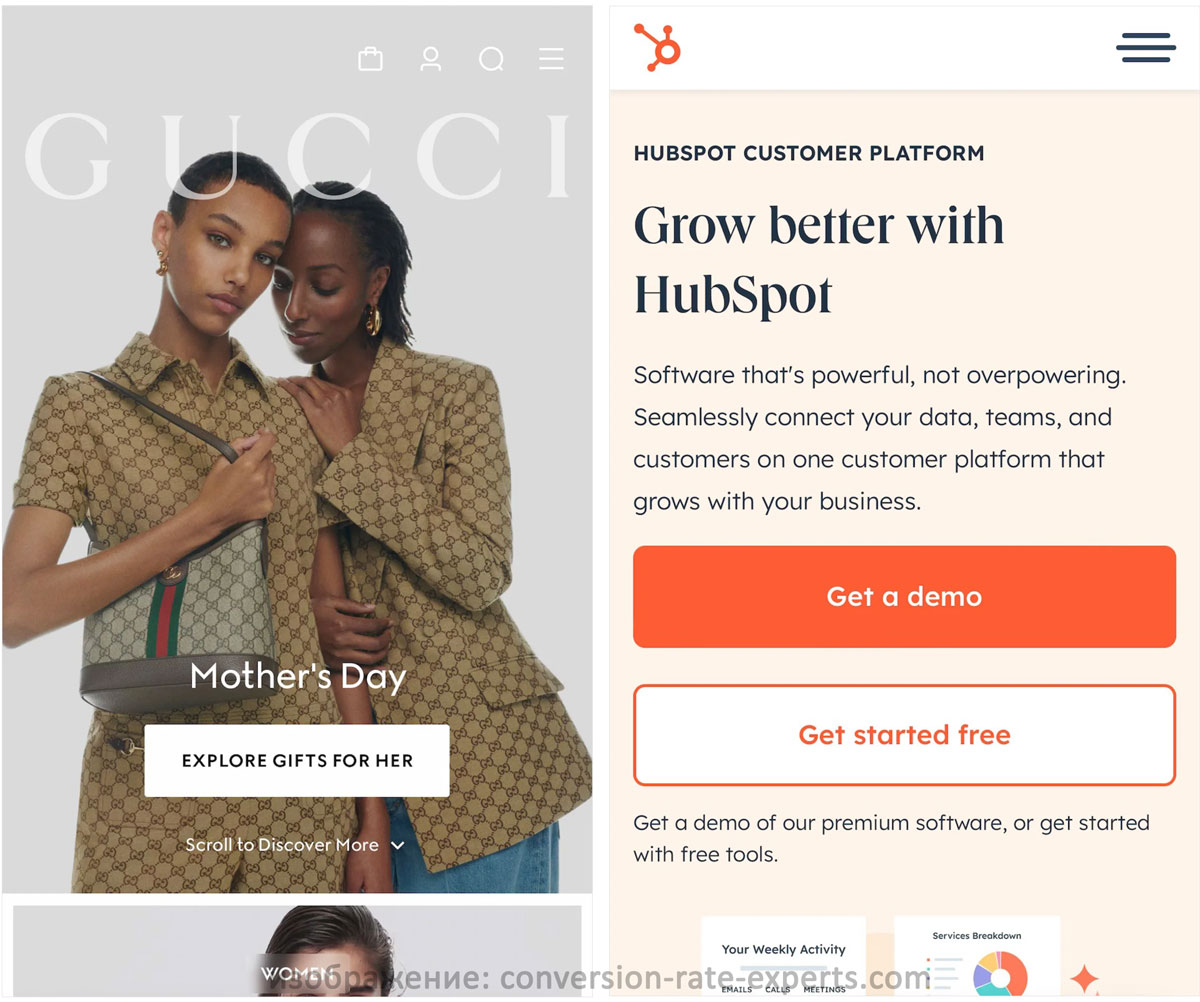Open the Women category thumbnail

pos(297,950)
